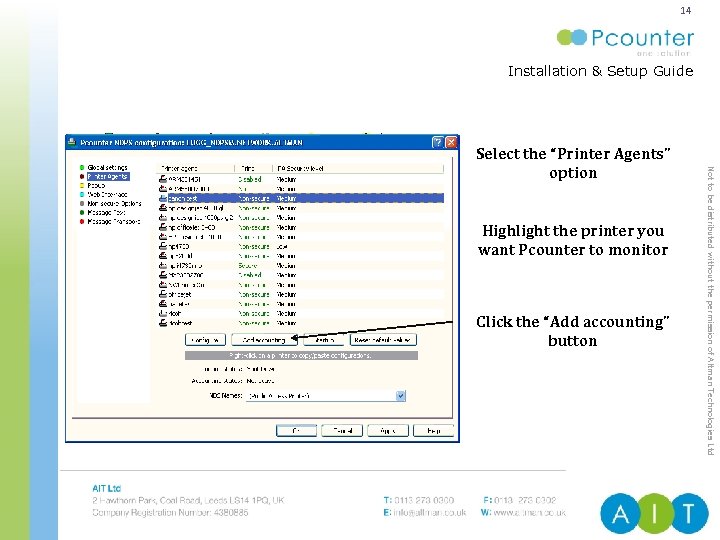
Task: Click the Non-secure cell in the benchtest row
Action: [x=254, y=198]
